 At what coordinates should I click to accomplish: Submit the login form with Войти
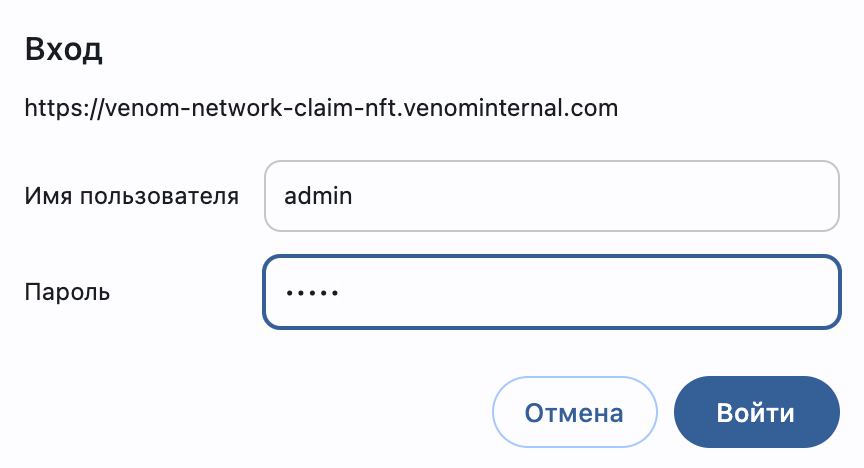pyautogui.click(x=757, y=412)
